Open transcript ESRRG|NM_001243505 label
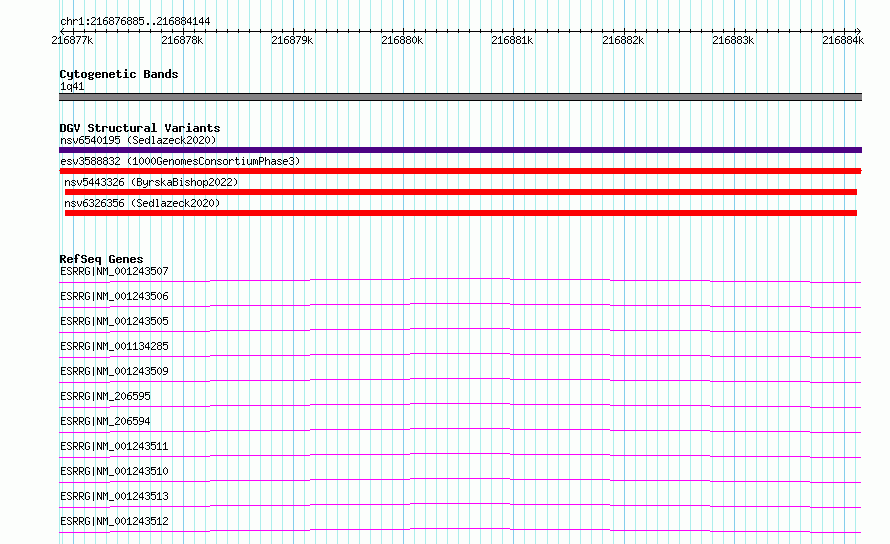Screen dimensions: 890x544 click(114, 321)
